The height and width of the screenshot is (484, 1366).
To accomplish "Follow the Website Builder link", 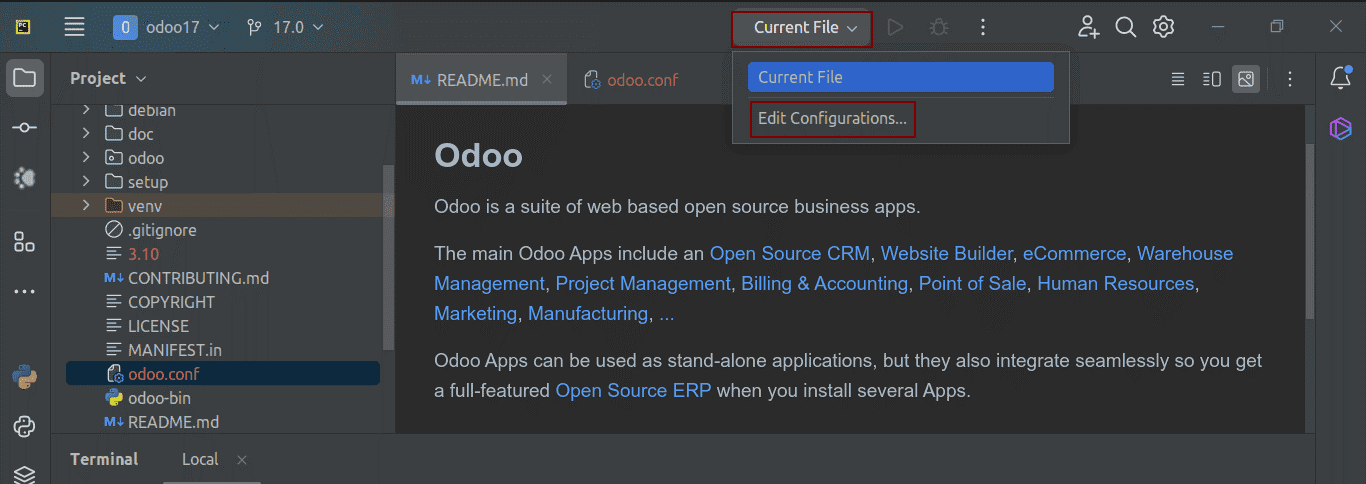I will tap(947, 253).
